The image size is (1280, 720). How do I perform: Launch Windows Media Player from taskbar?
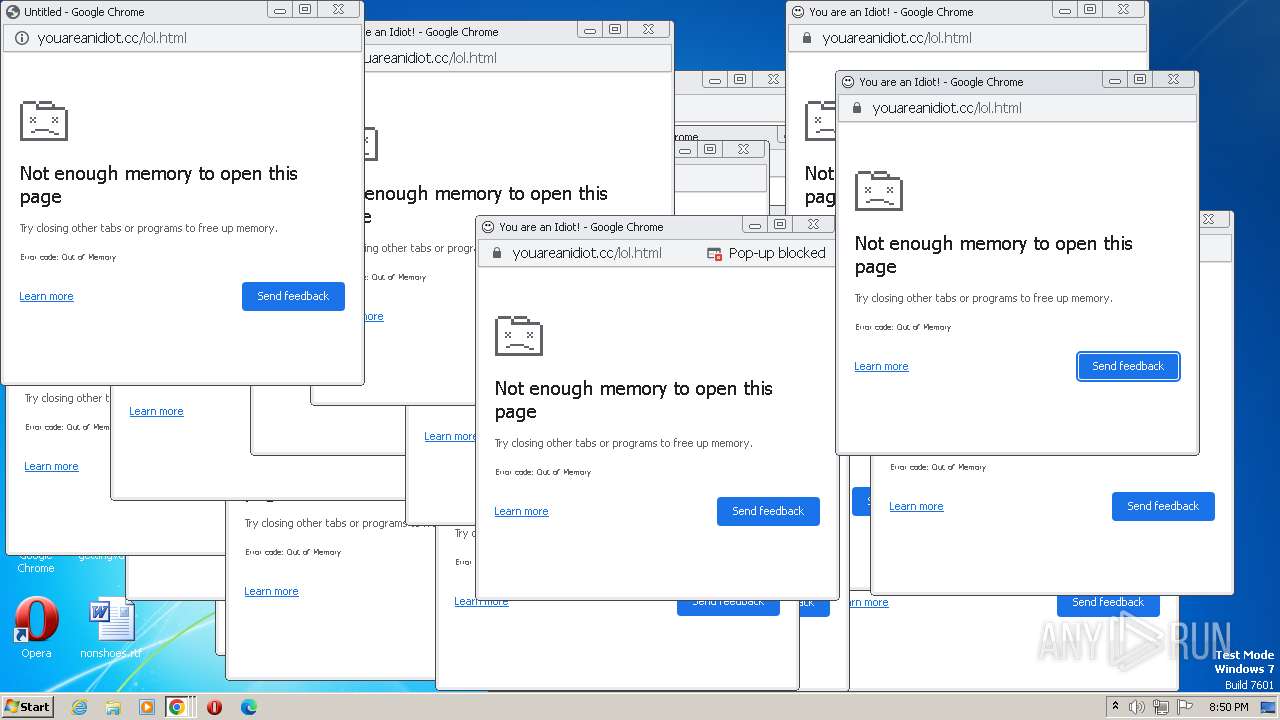click(x=147, y=707)
